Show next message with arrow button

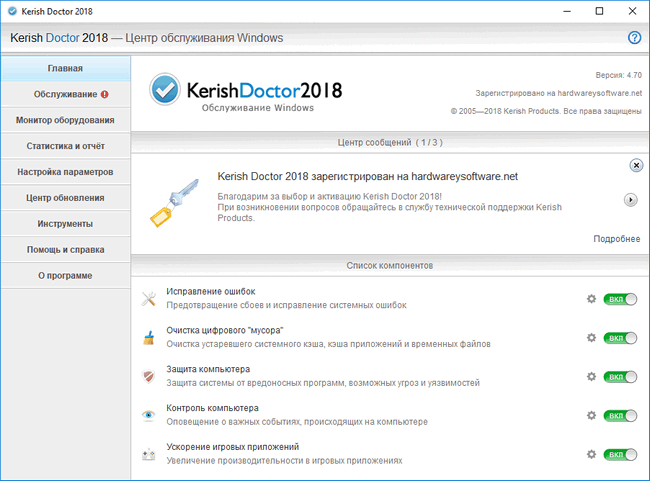(631, 200)
